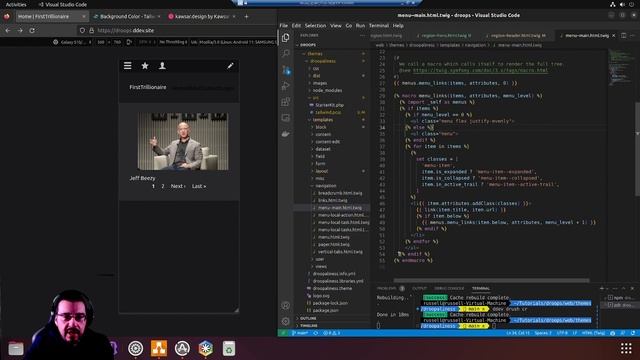640x360 pixels.
Task: Reload the page in Firefox
Action: pyautogui.click(x=32, y=30)
